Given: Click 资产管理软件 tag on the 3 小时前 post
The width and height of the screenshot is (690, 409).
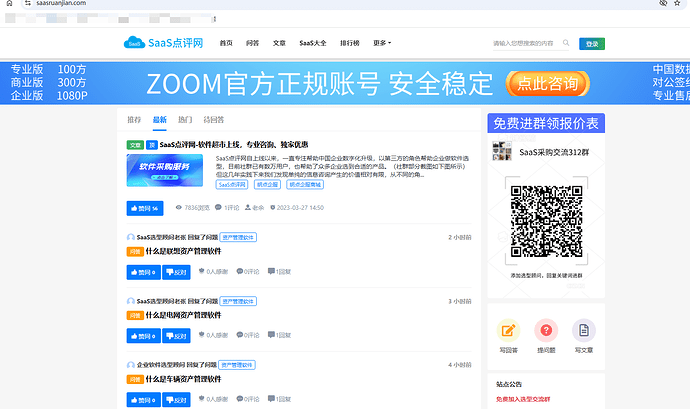Looking at the screenshot, I should (x=238, y=301).
